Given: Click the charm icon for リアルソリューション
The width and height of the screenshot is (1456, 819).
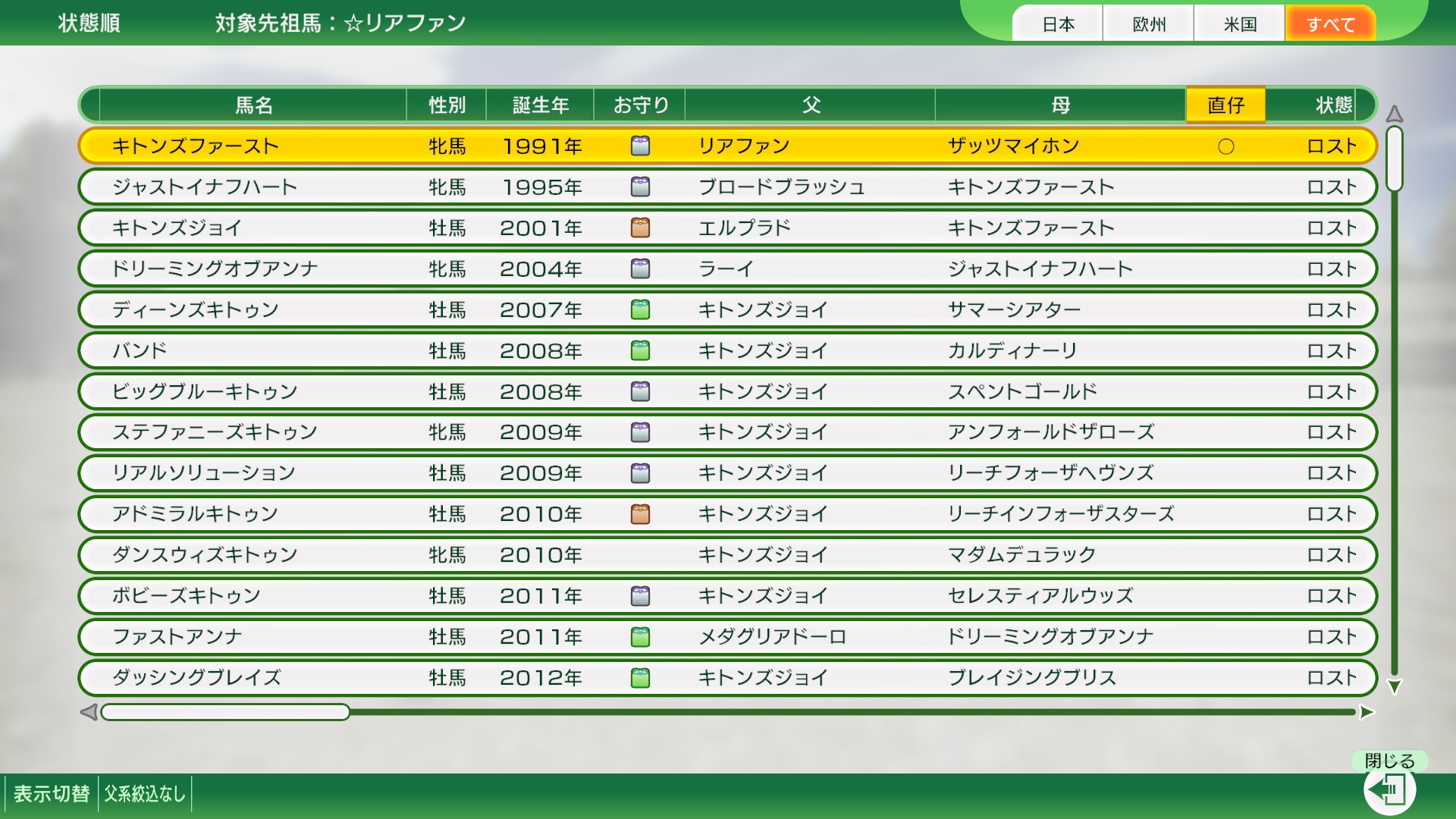Looking at the screenshot, I should (640, 473).
